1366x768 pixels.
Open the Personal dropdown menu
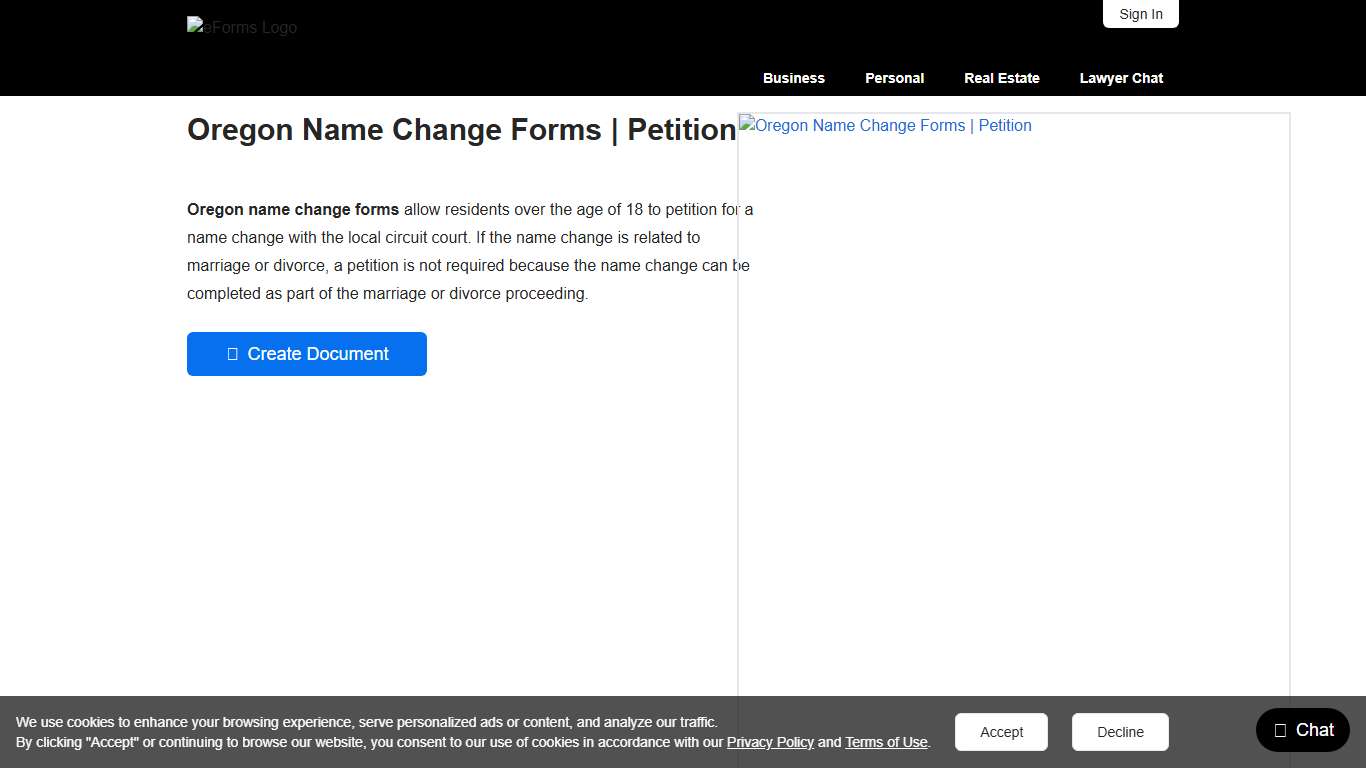[x=894, y=78]
